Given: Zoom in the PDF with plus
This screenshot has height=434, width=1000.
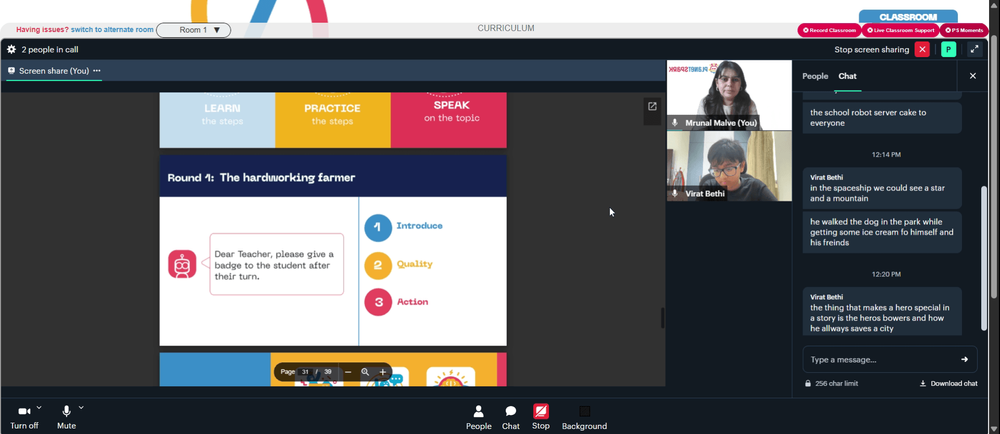Looking at the screenshot, I should [383, 372].
